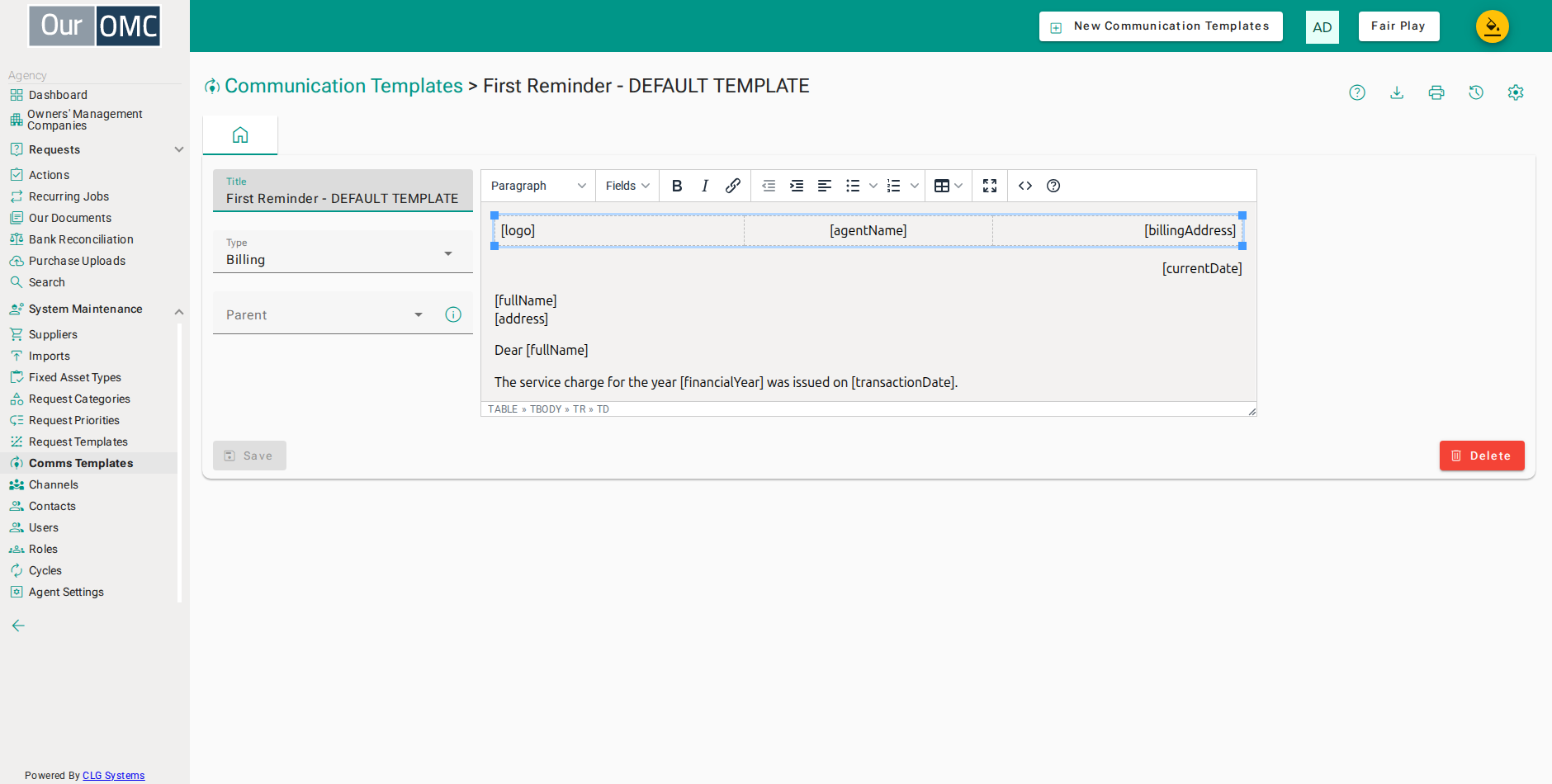Insert a link with the link icon
Screen dimensions: 1552x784
tap(733, 186)
